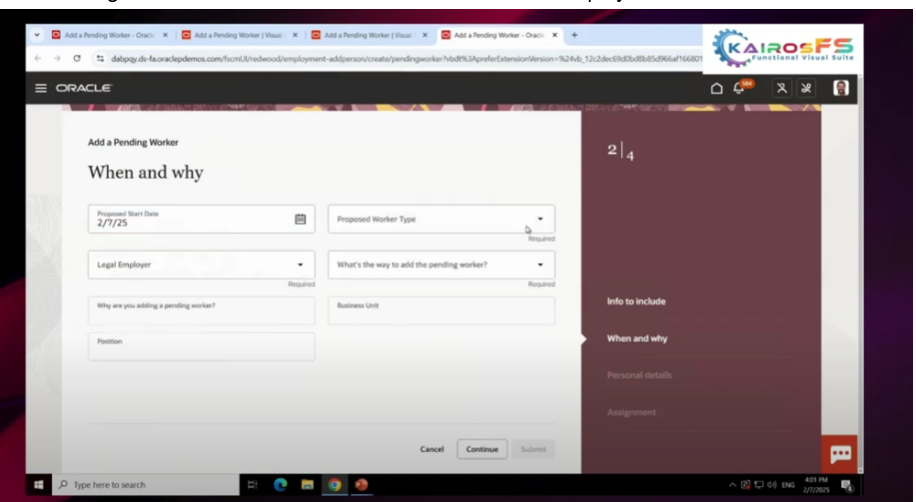Click the Cancel button
The image size is (916, 502).
pyautogui.click(x=432, y=449)
